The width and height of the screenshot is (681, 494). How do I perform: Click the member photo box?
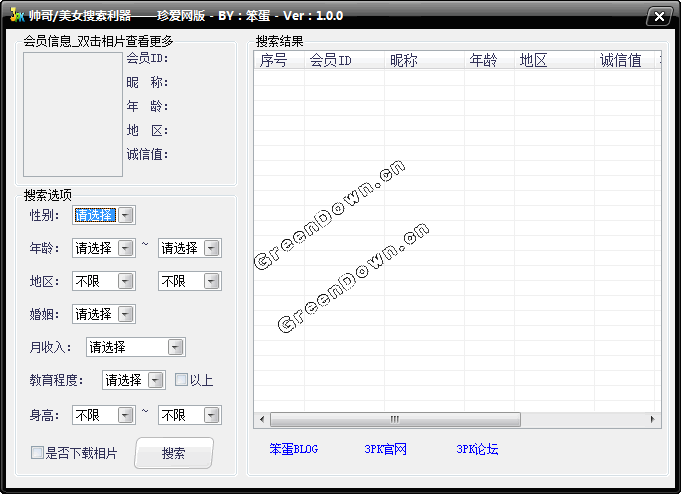(73, 115)
